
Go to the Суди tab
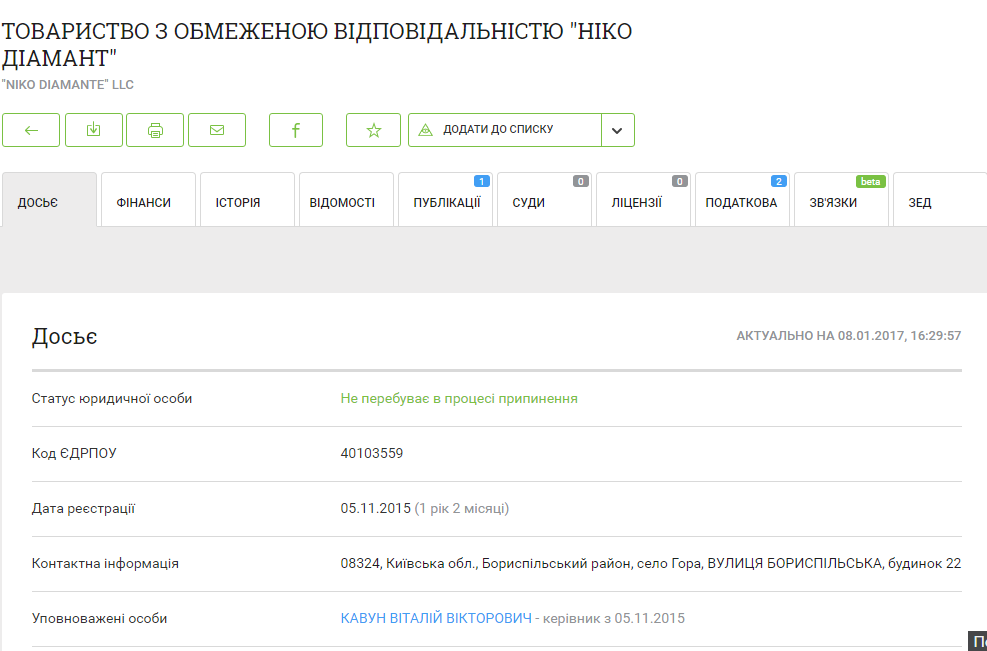(x=529, y=202)
